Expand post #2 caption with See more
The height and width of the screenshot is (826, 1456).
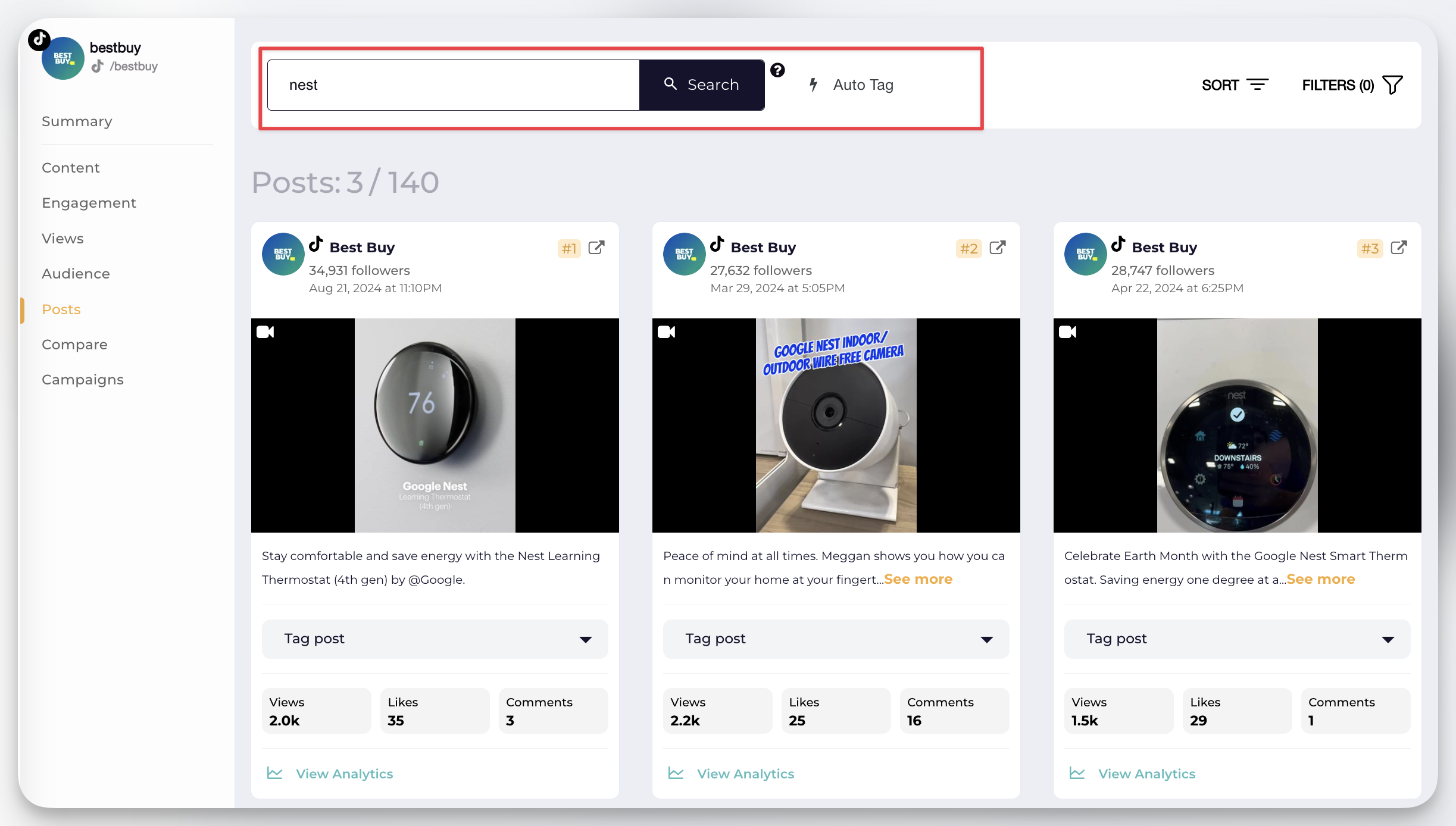click(918, 579)
